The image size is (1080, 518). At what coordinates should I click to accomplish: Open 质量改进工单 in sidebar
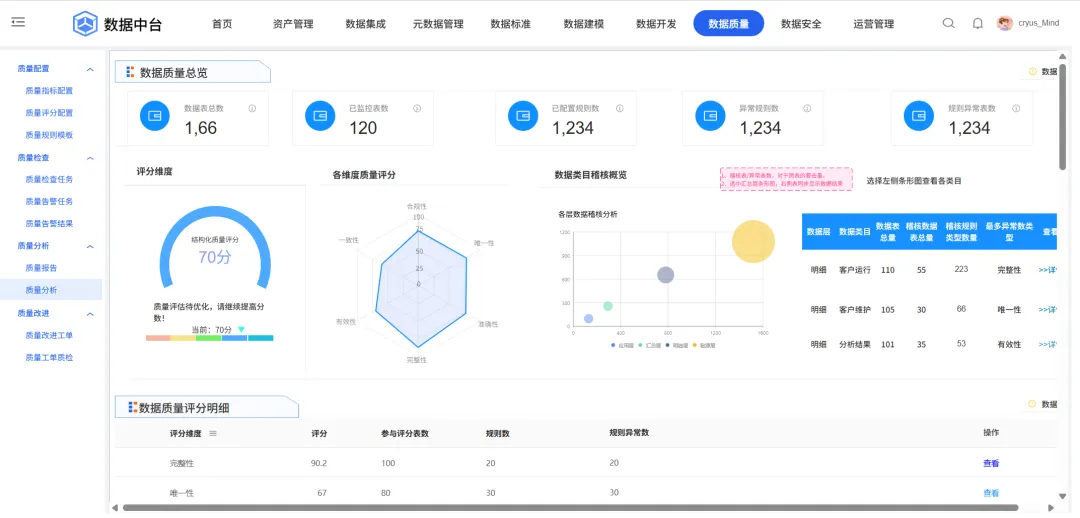click(x=49, y=335)
